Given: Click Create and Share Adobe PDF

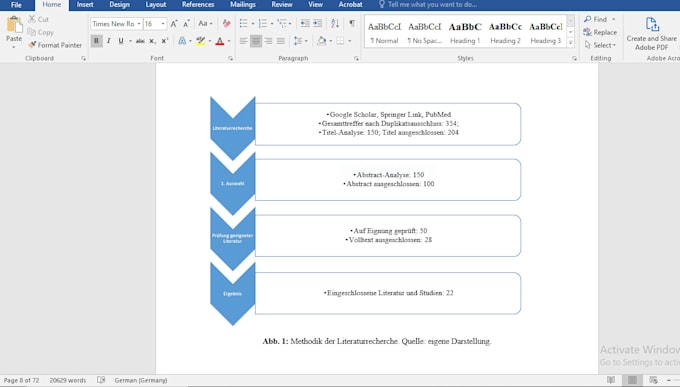Looking at the screenshot, I should click(651, 34).
